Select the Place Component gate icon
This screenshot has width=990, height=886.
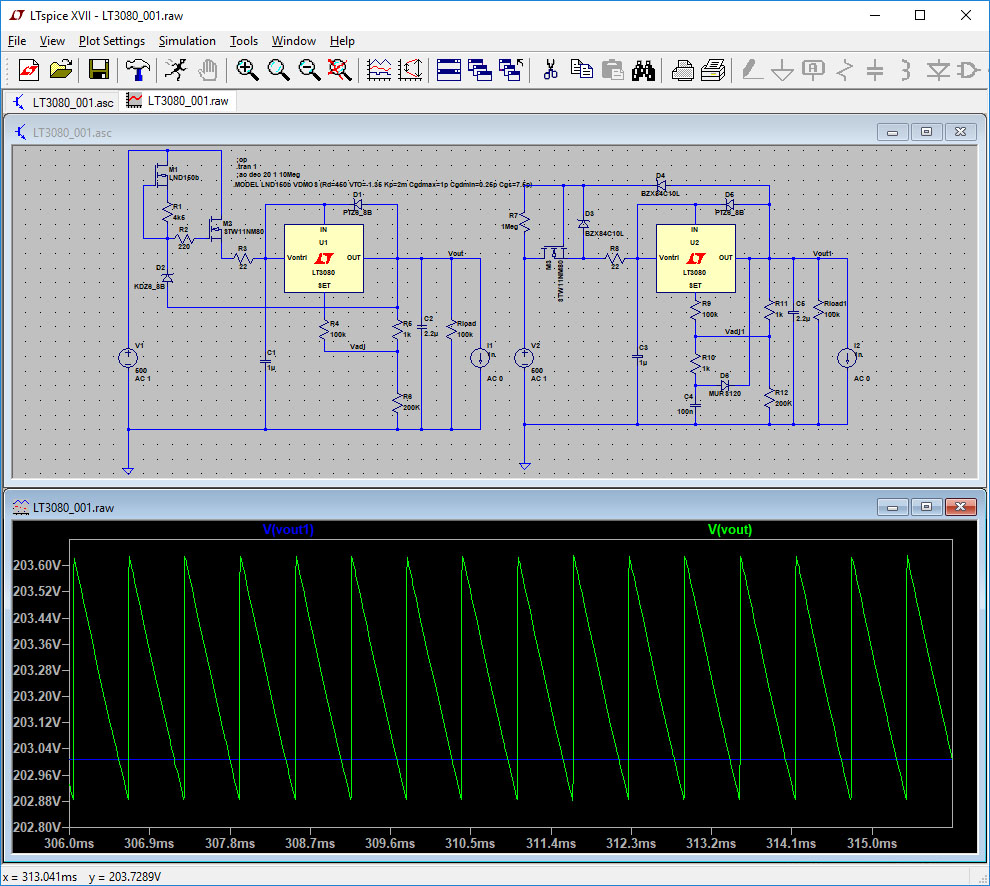(x=969, y=69)
